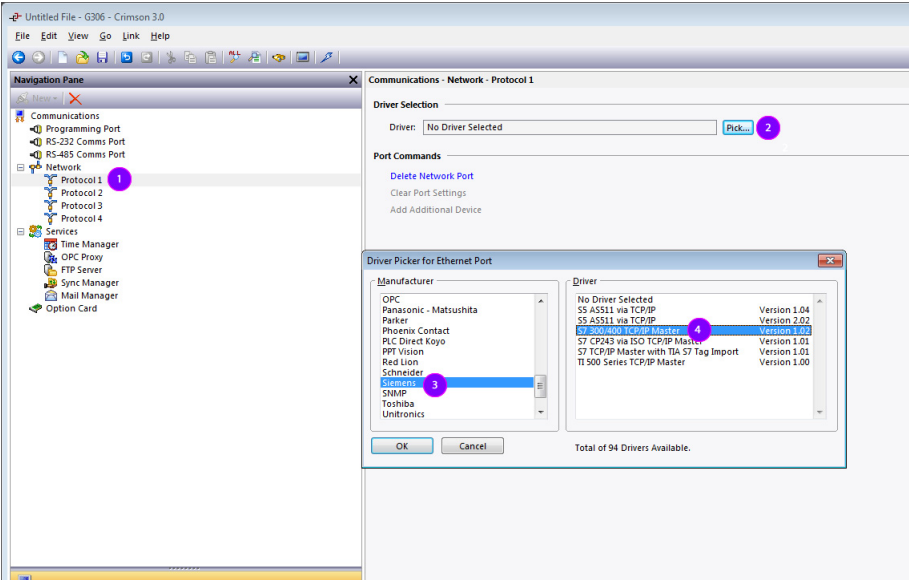The height and width of the screenshot is (582, 912).
Task: Click the Delete Network Port link
Action: pos(432,176)
